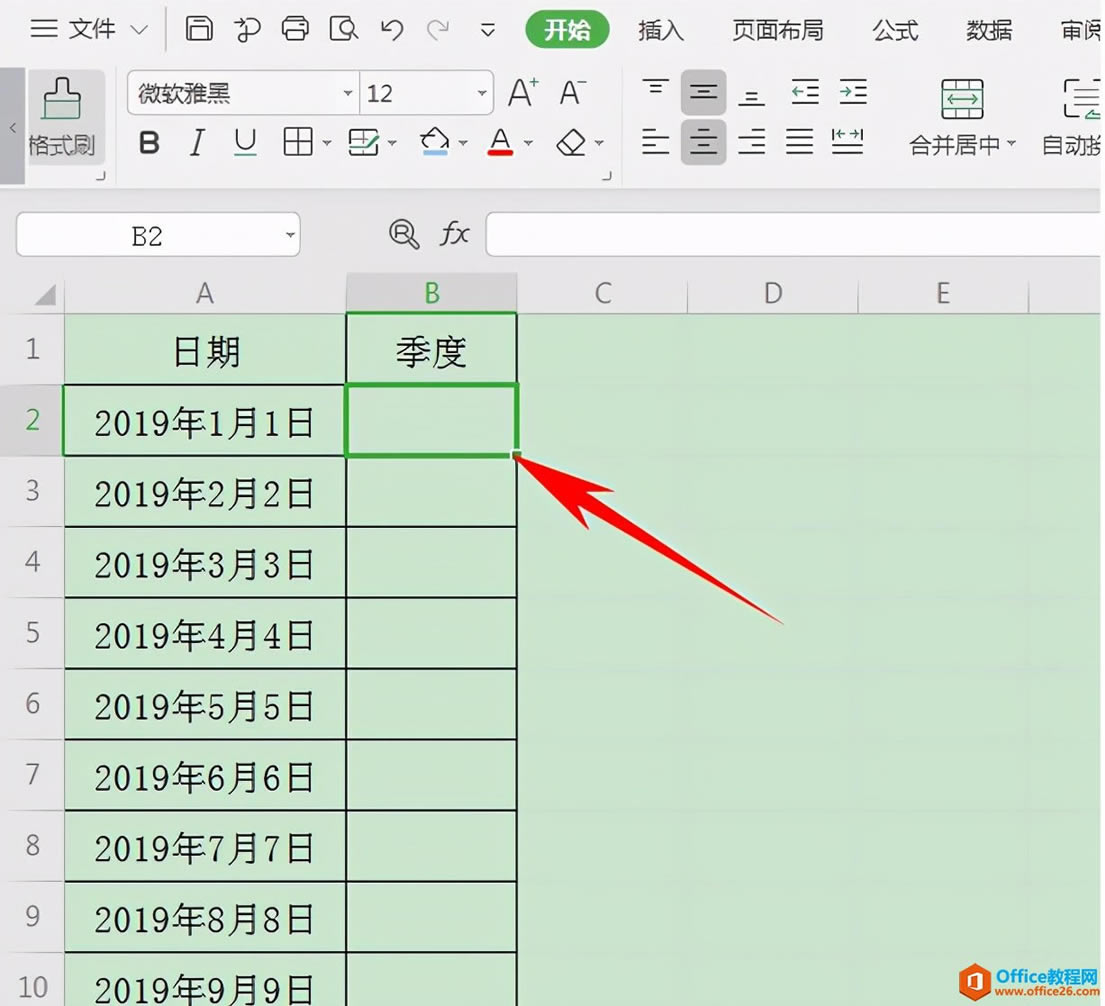Viewport: 1105px width, 1006px height.
Task: Decrease font size with A- icon
Action: pyautogui.click(x=572, y=92)
